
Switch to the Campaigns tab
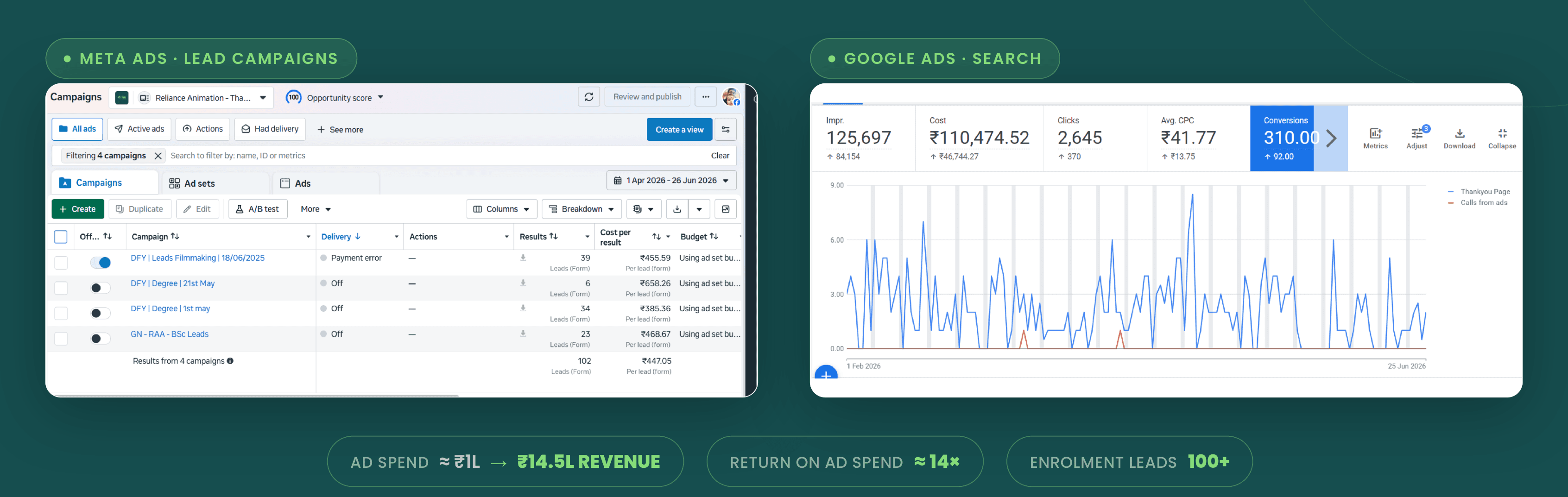tap(105, 182)
